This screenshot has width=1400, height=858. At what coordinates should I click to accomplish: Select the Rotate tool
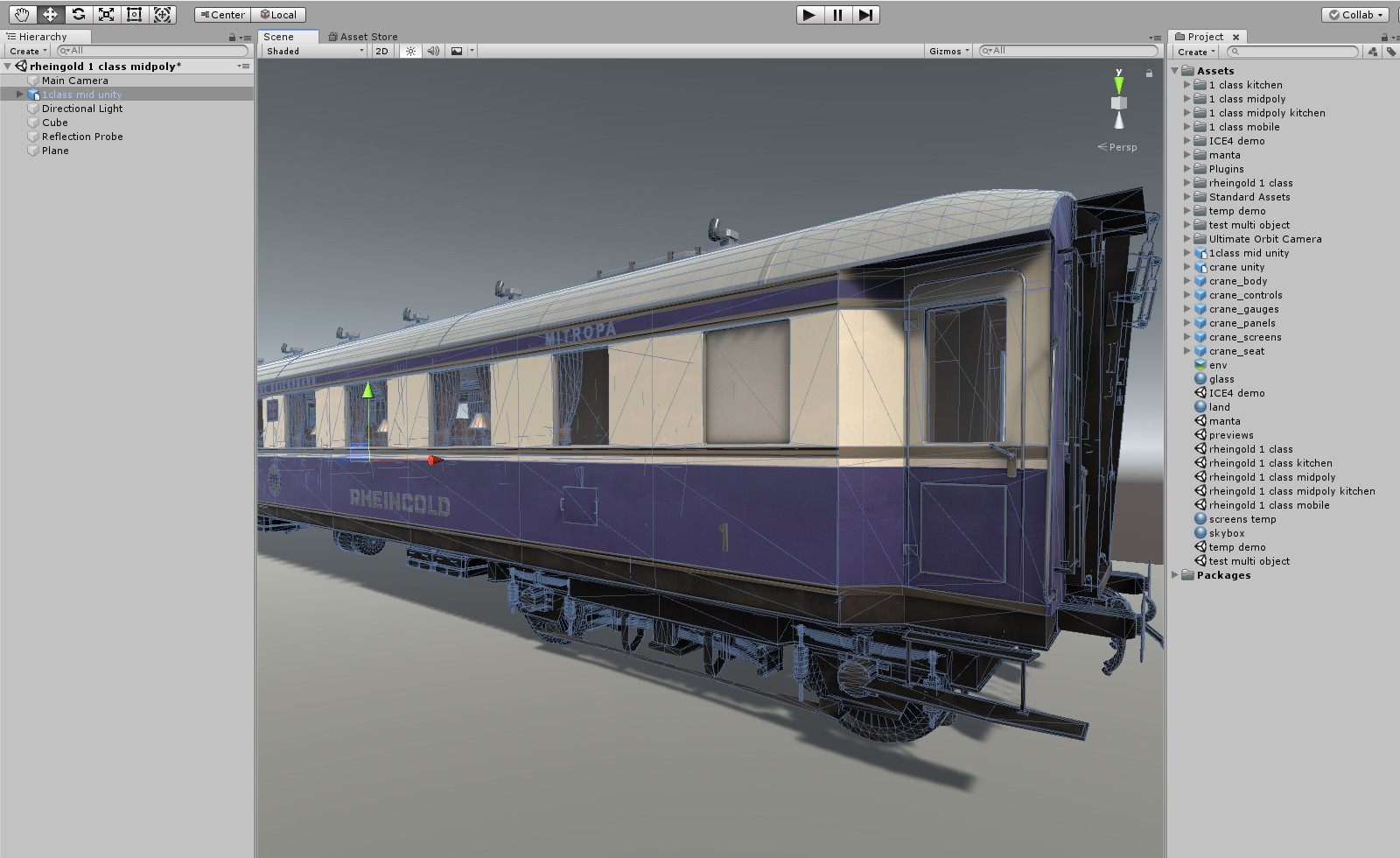click(x=78, y=14)
